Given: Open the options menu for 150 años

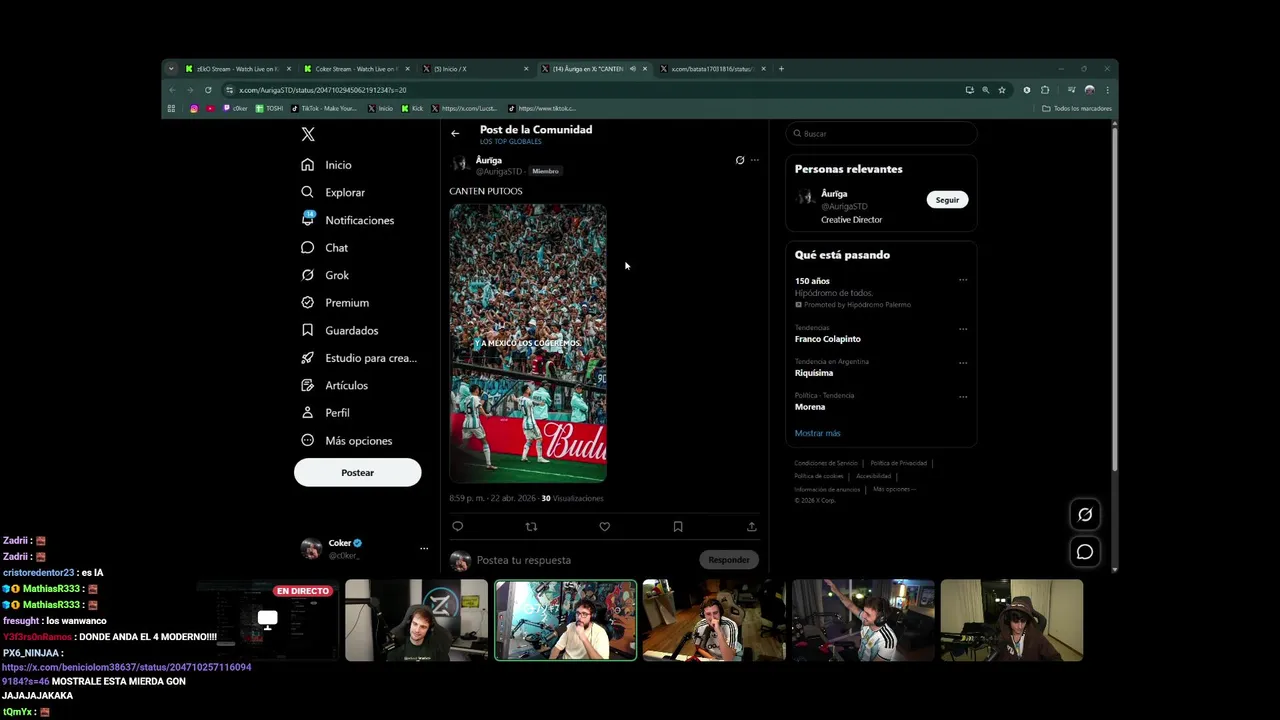Looking at the screenshot, I should point(963,280).
